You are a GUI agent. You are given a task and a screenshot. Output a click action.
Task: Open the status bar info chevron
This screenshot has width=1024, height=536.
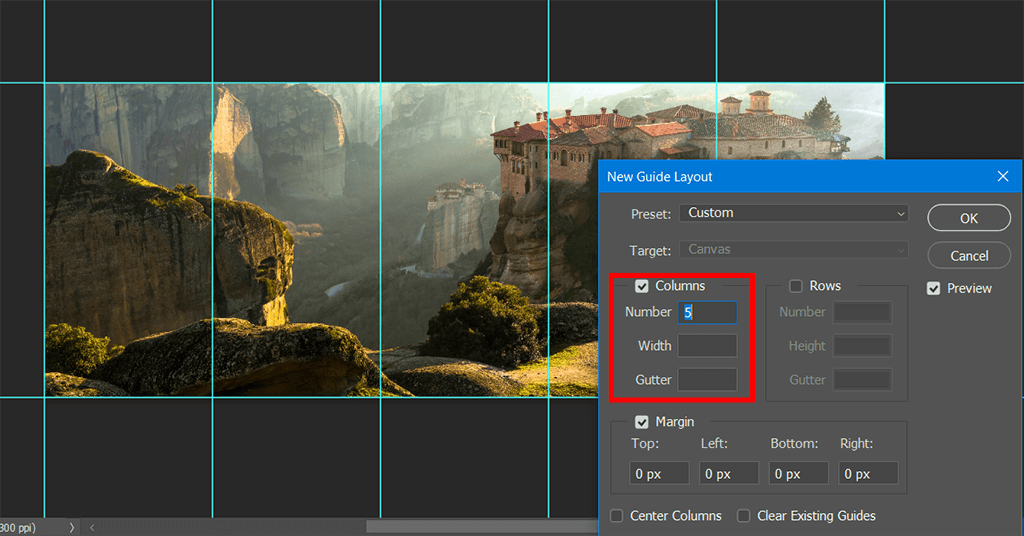tap(72, 528)
